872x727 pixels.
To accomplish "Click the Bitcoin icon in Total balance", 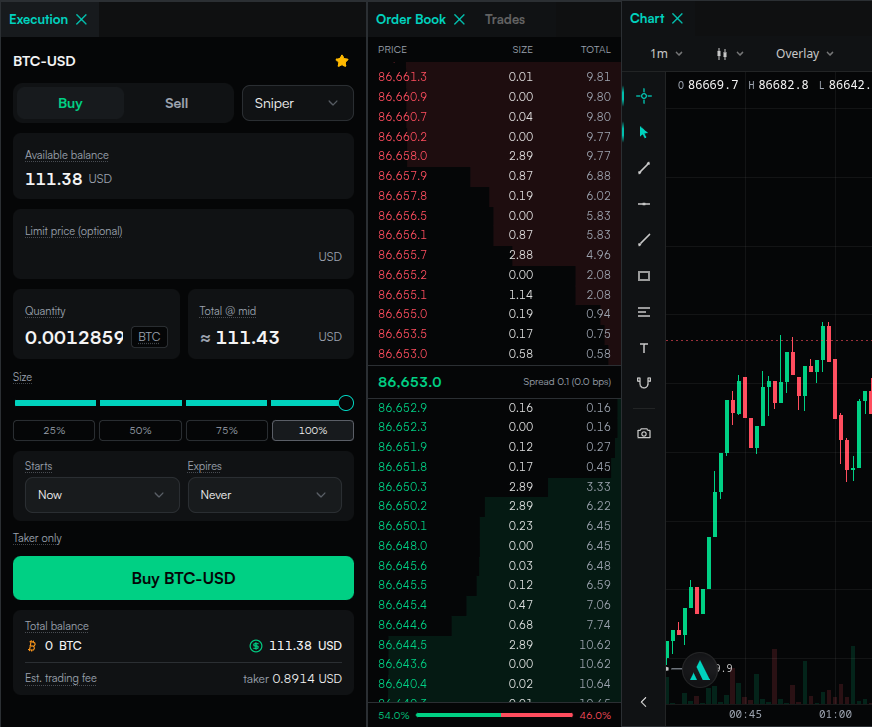I will point(32,646).
